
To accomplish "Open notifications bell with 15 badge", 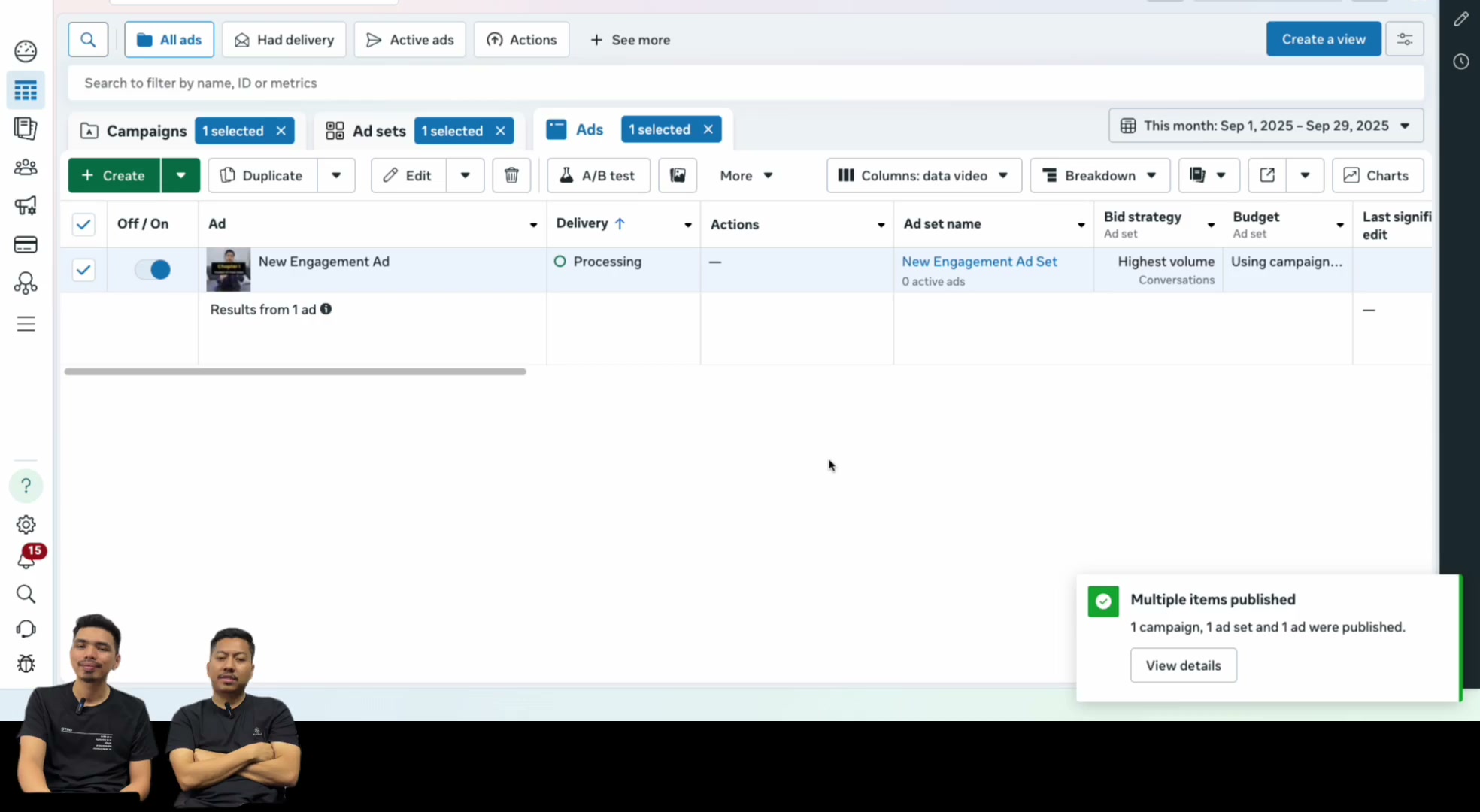I will pos(27,558).
